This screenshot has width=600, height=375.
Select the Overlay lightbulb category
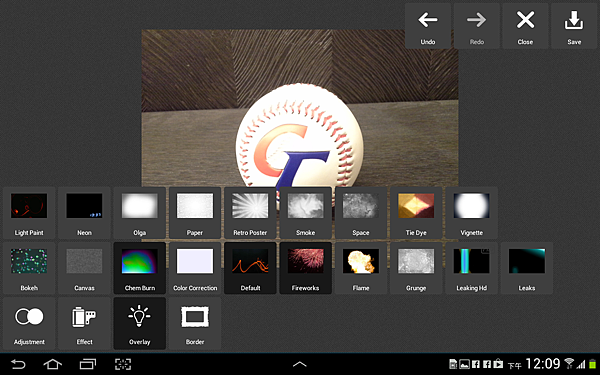[140, 323]
